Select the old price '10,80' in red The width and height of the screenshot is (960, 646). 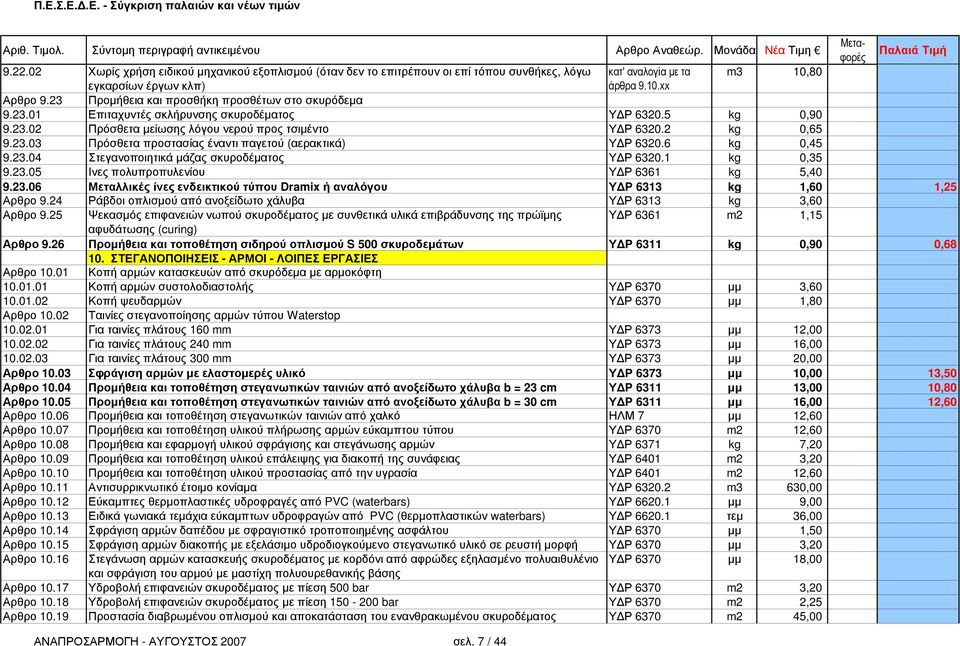click(942, 388)
